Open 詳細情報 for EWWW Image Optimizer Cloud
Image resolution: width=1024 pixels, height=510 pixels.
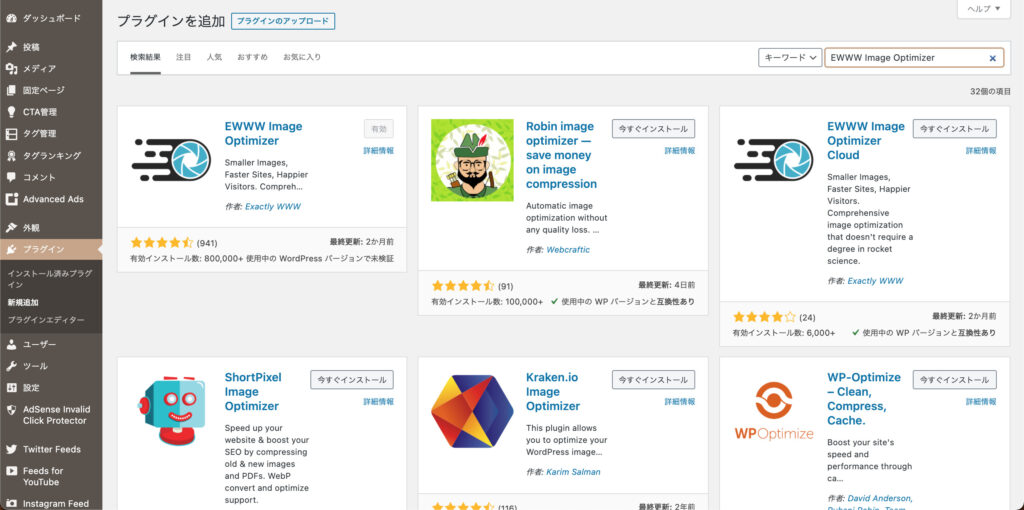[982, 151]
